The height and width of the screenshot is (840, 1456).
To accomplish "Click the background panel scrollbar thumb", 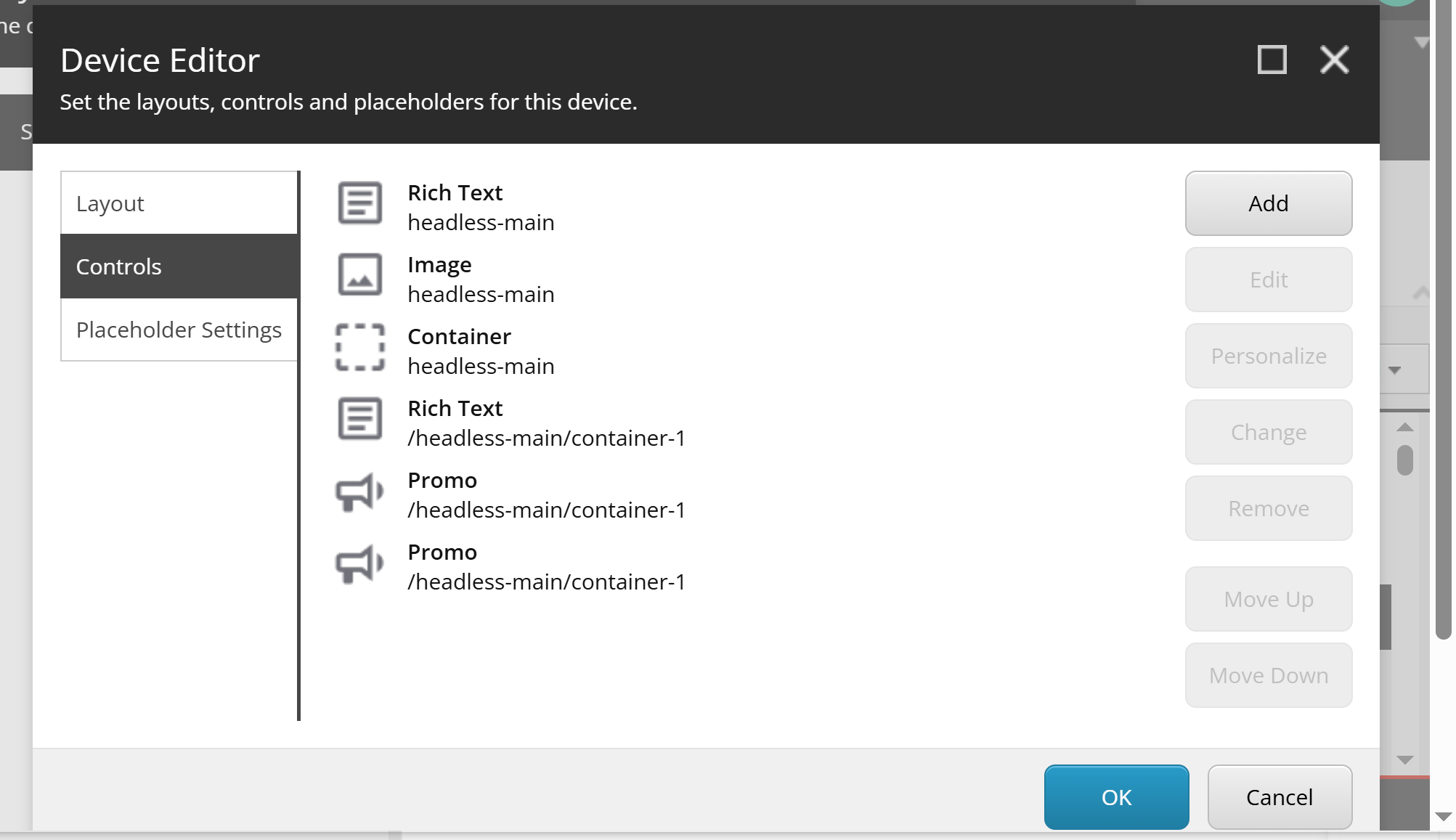I will [1405, 460].
